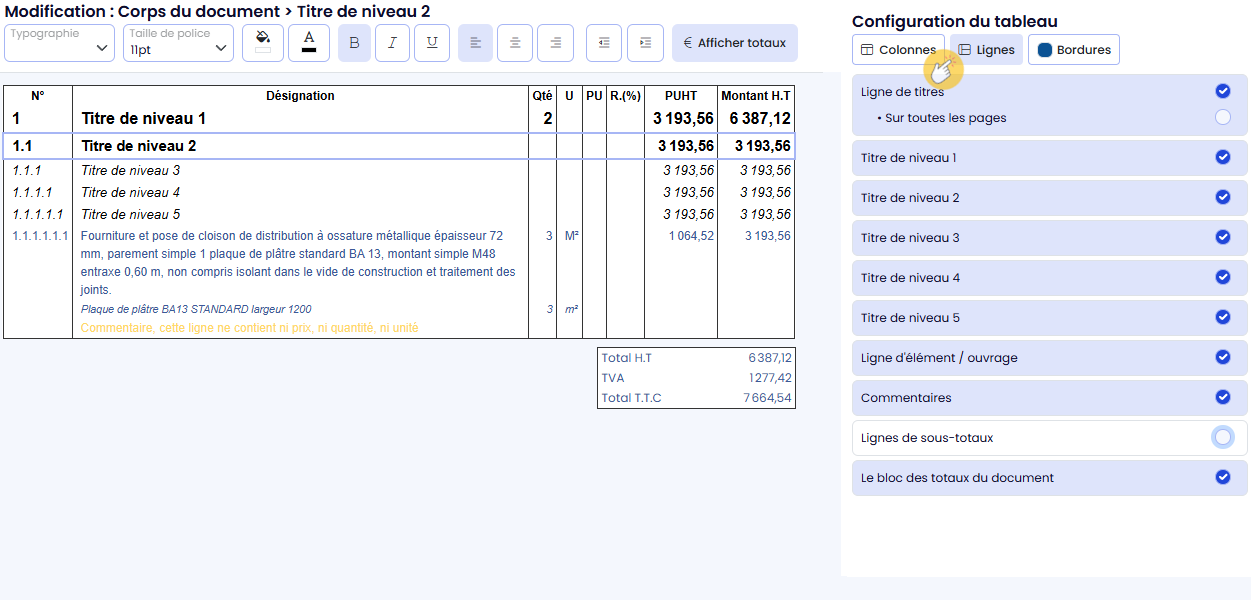The image size is (1252, 600).
Task: Click the Afficher totaux button
Action: point(734,43)
